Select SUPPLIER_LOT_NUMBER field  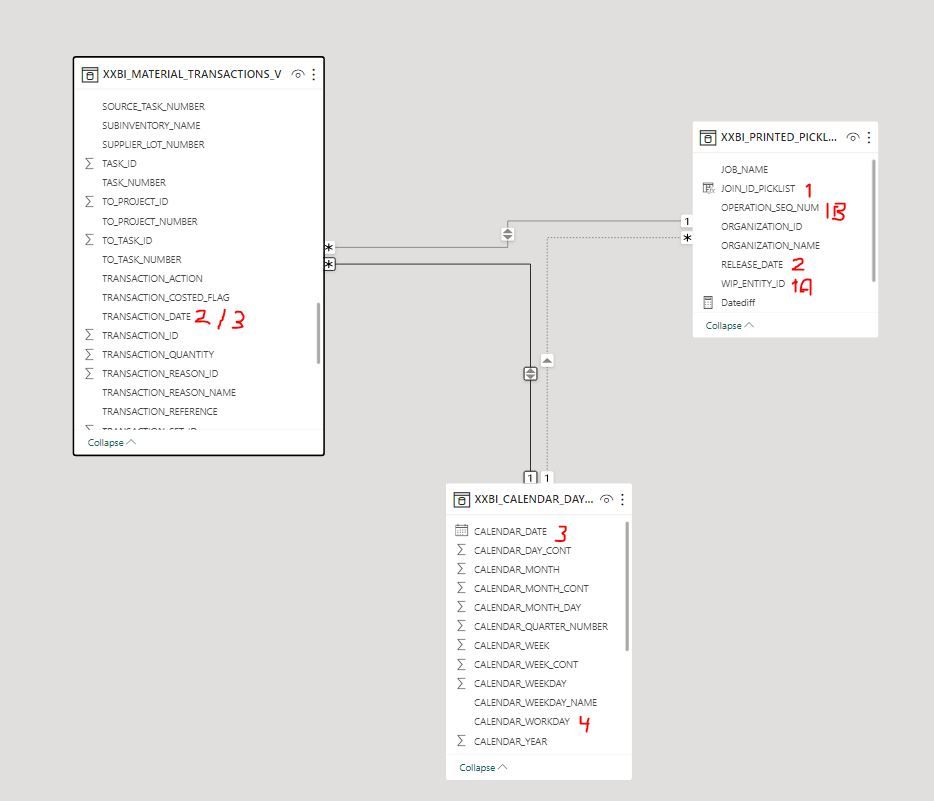153,144
